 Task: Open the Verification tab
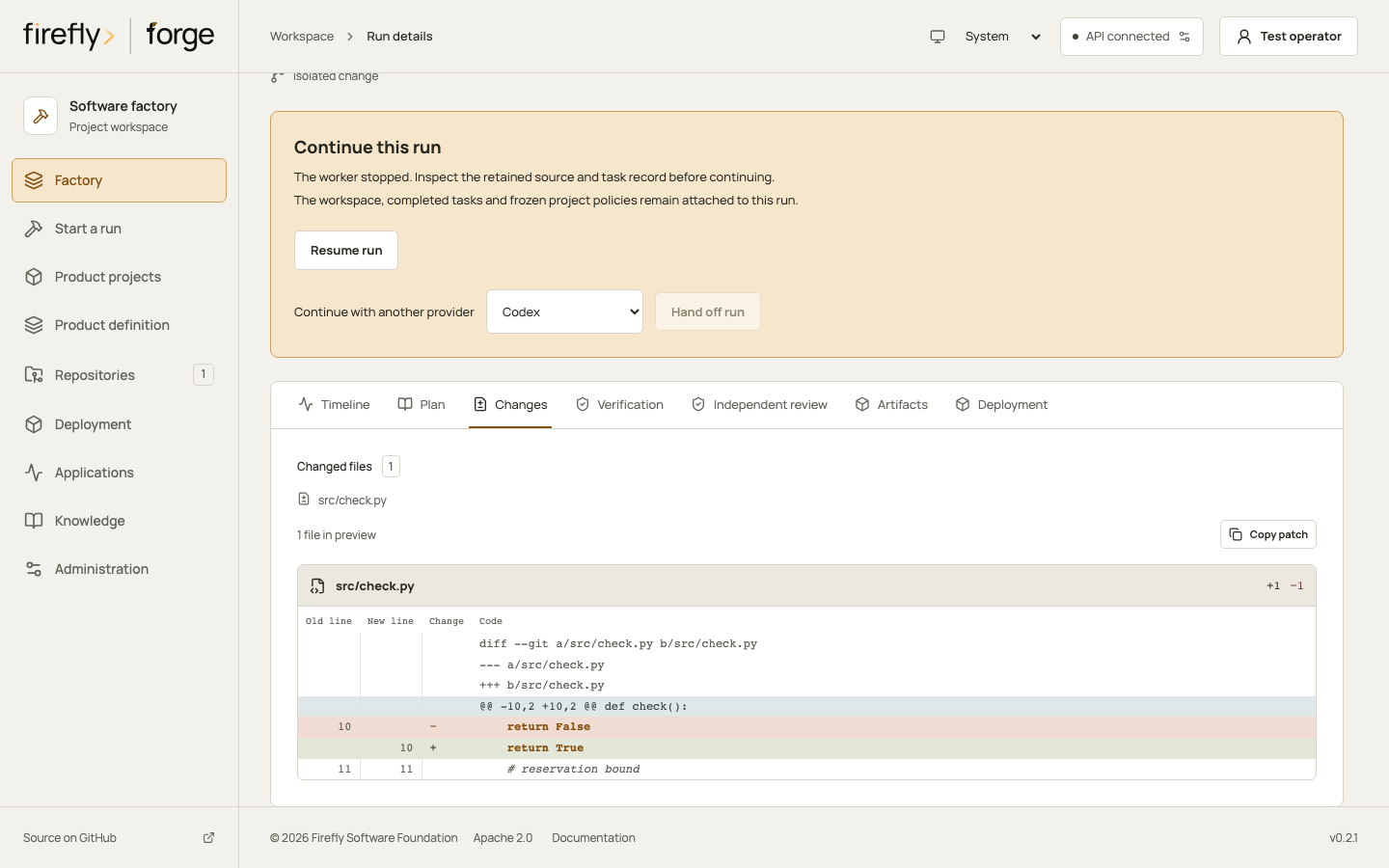pos(619,405)
